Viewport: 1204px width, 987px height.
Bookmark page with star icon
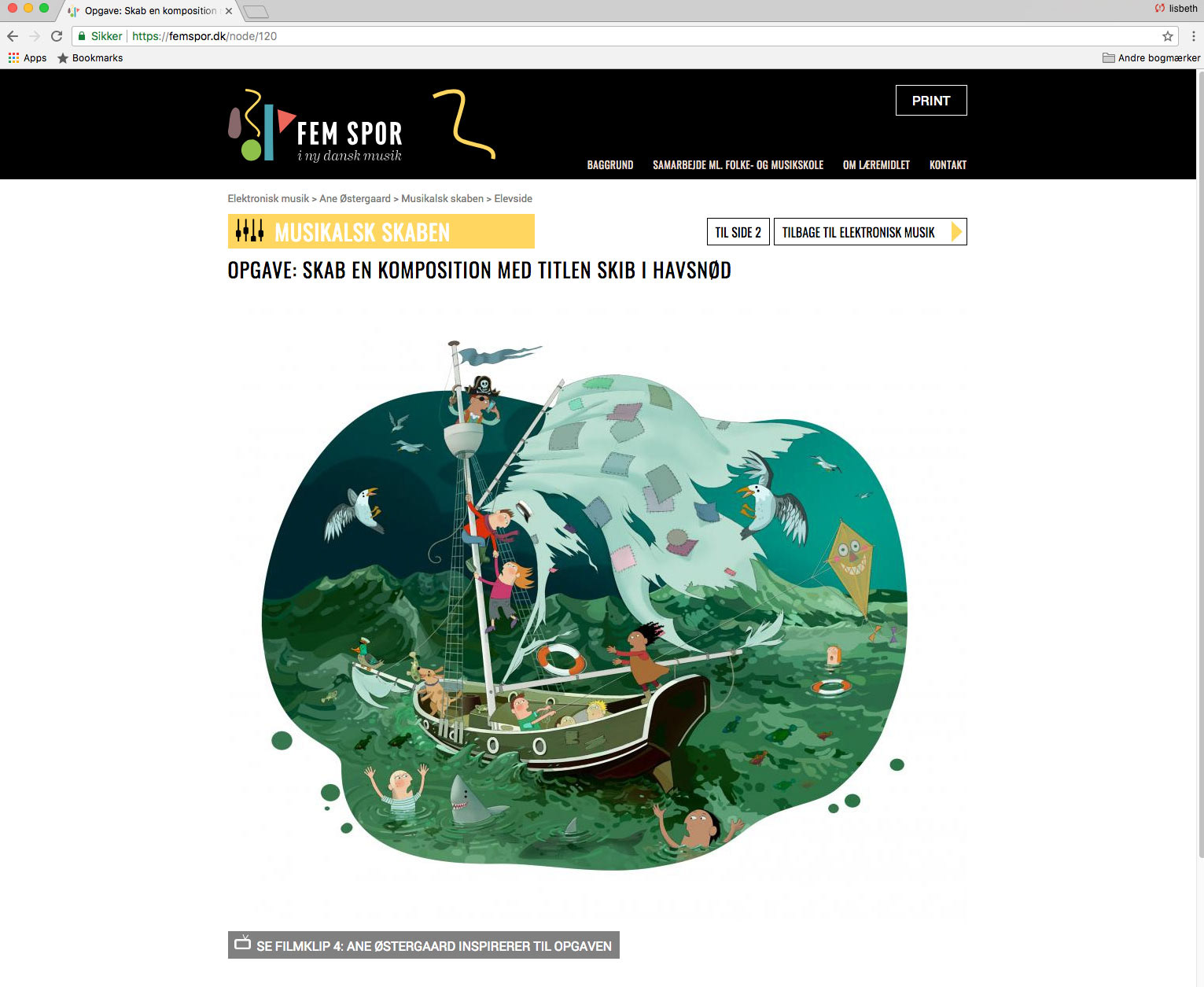[1168, 36]
